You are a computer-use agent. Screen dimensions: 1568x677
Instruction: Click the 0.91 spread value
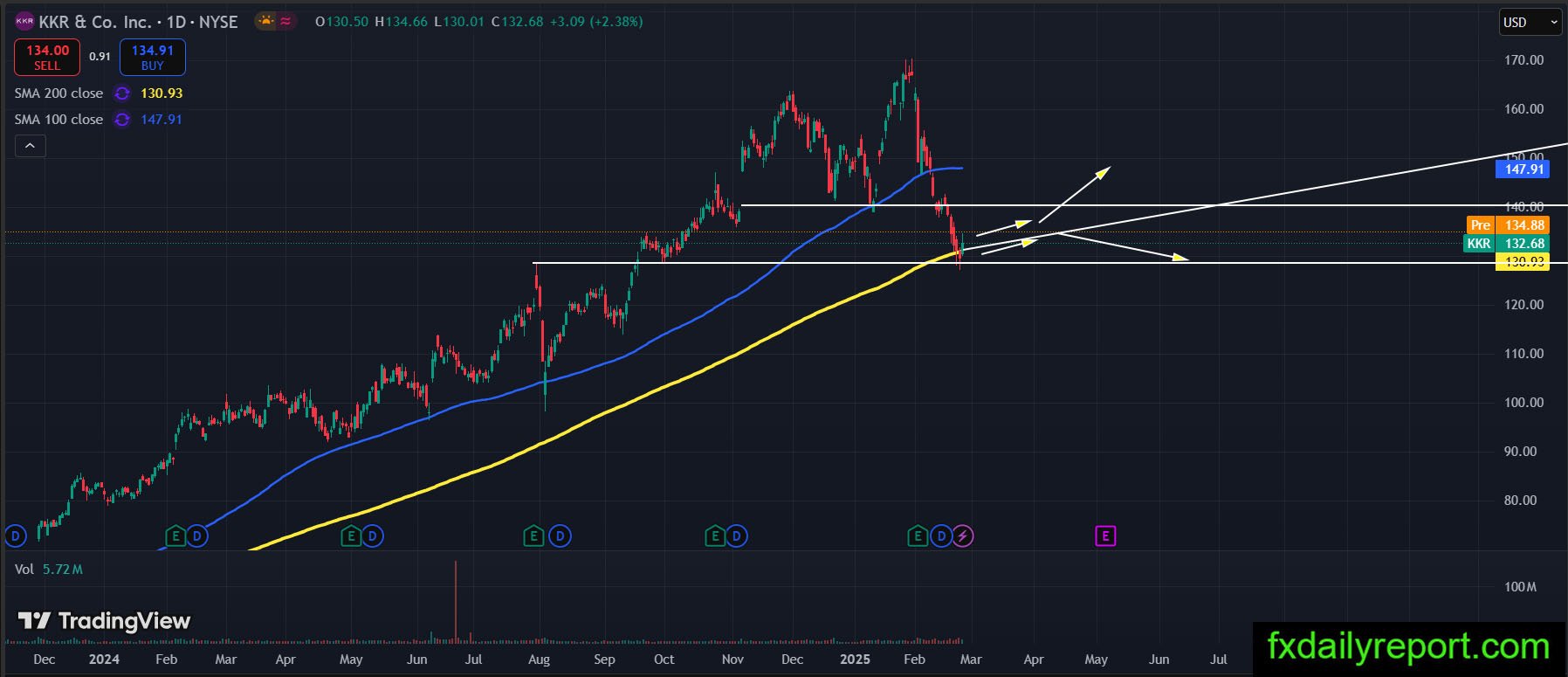point(100,57)
